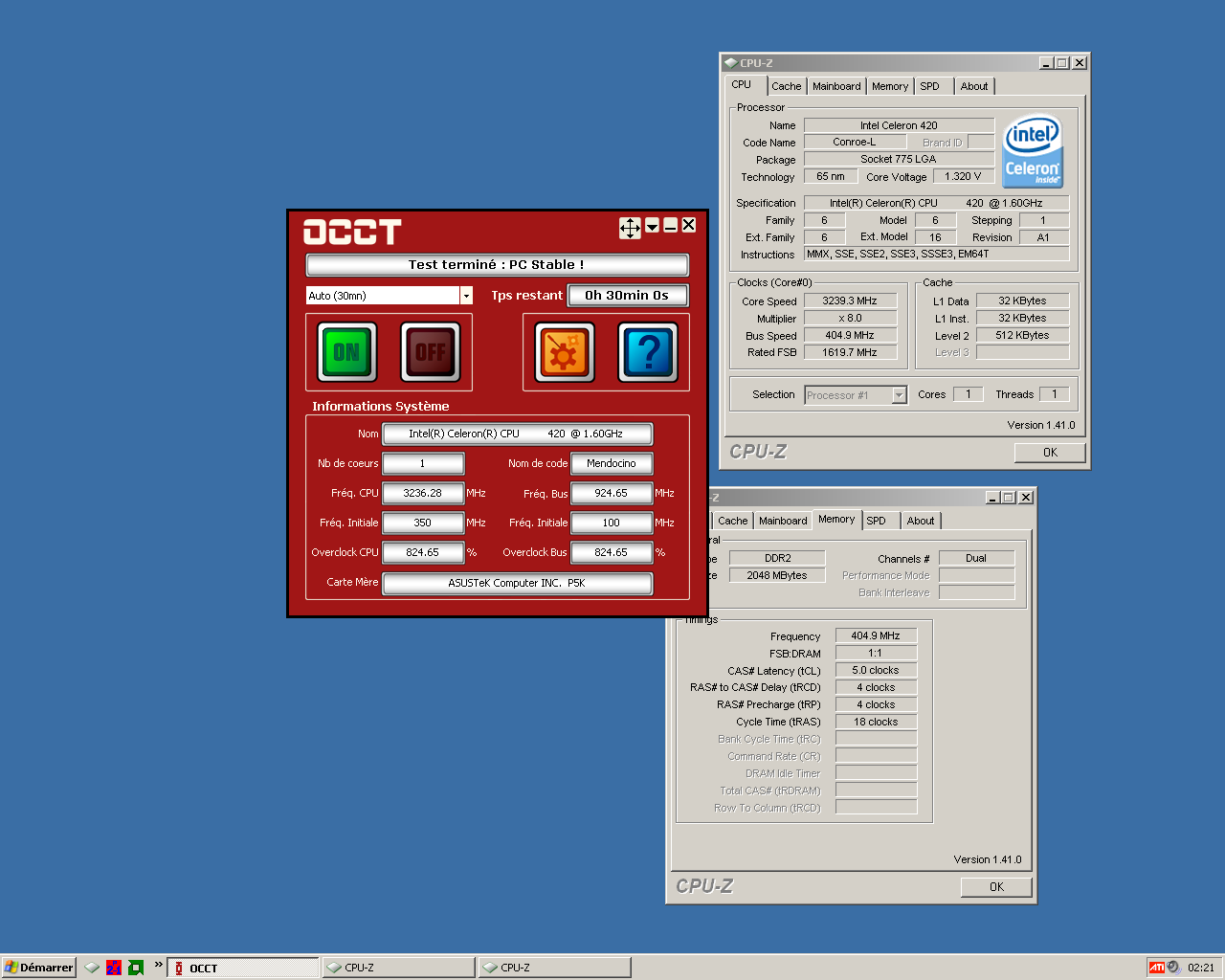Switch to Mainboard tab in top CPU-Z window

click(836, 86)
